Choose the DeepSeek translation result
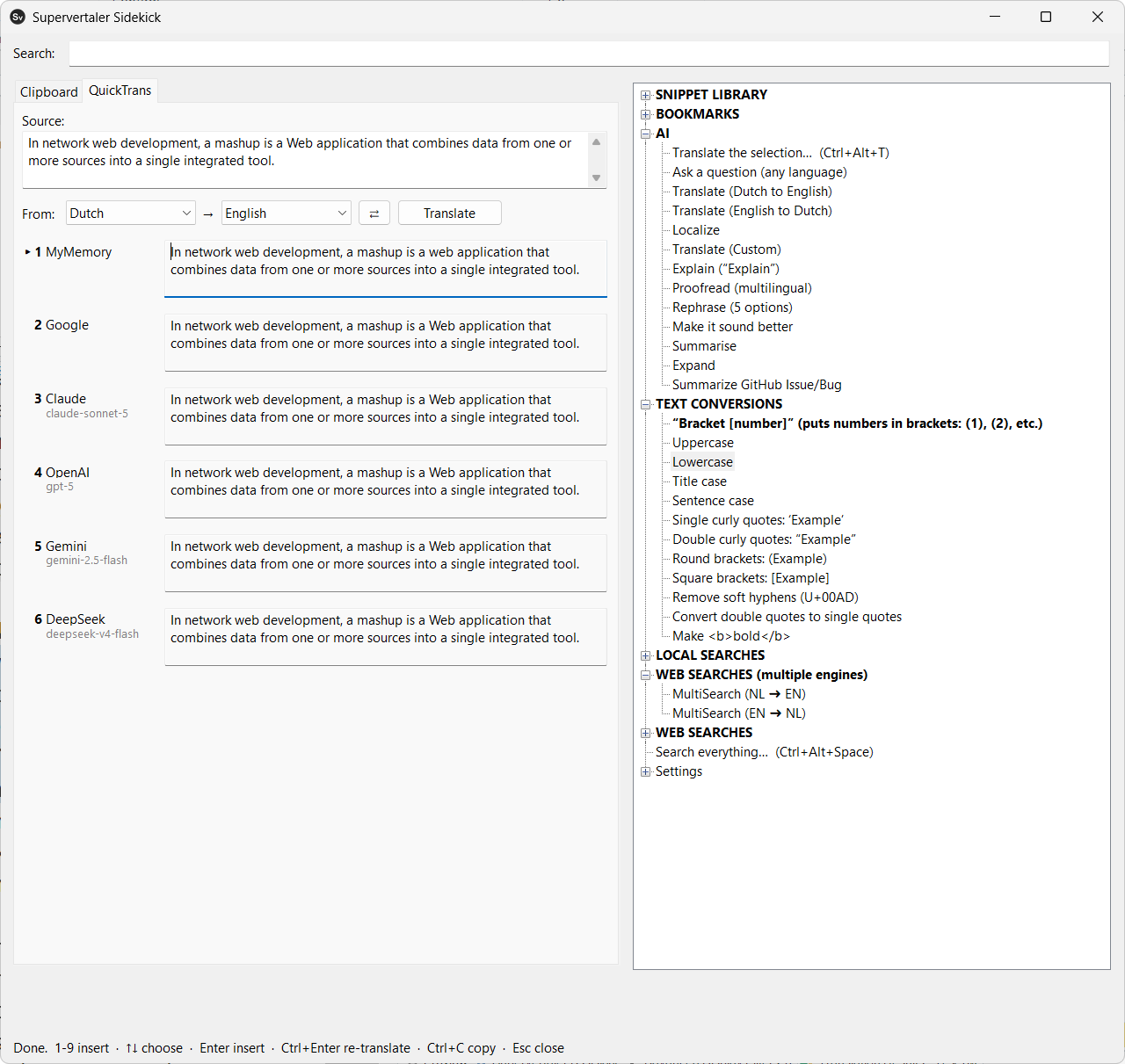Screen dimensions: 1125x1064 [x=386, y=636]
